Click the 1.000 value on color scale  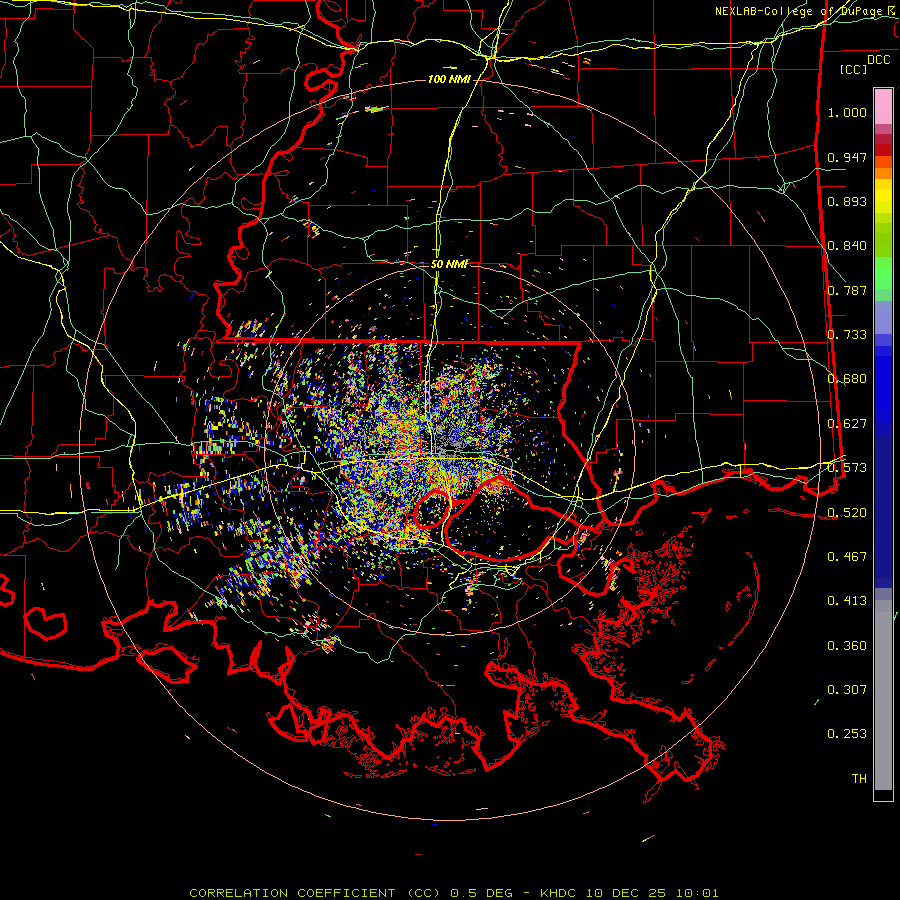(847, 112)
